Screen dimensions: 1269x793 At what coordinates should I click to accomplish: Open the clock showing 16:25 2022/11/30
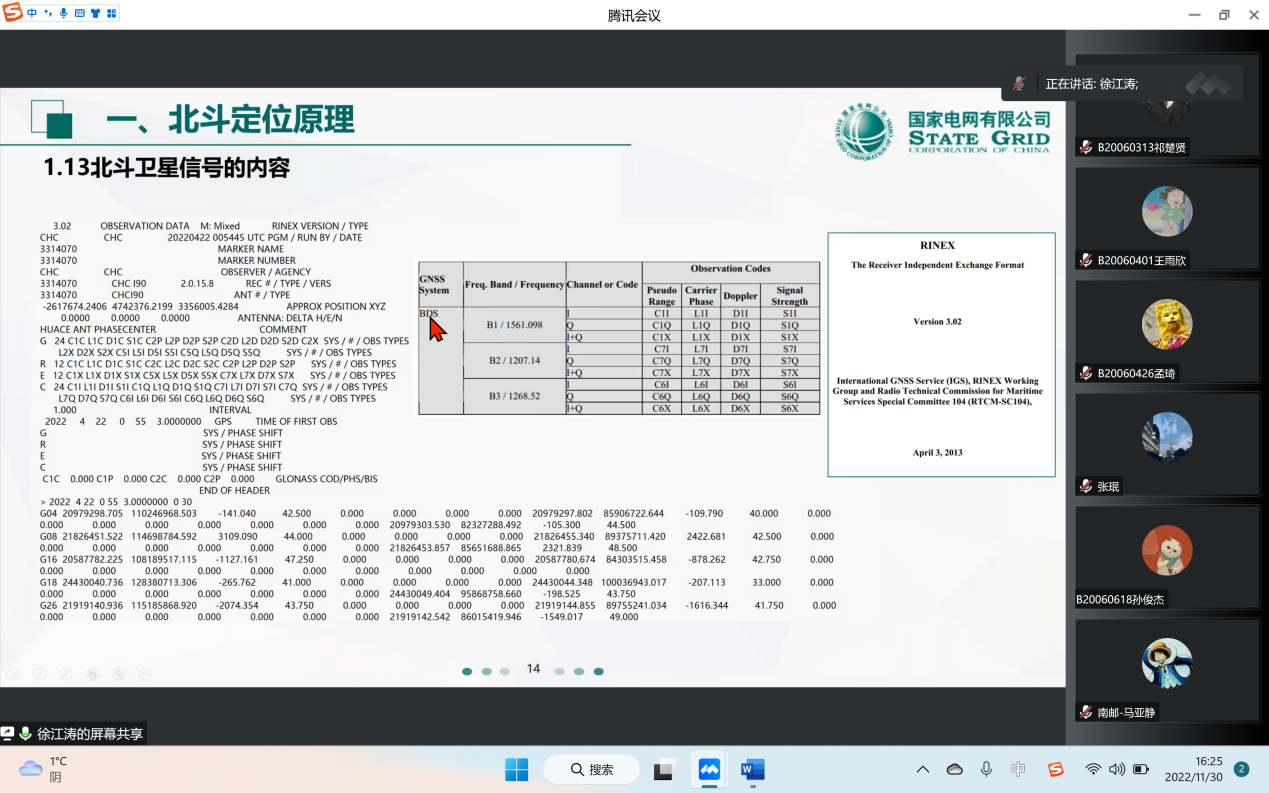click(x=1194, y=769)
